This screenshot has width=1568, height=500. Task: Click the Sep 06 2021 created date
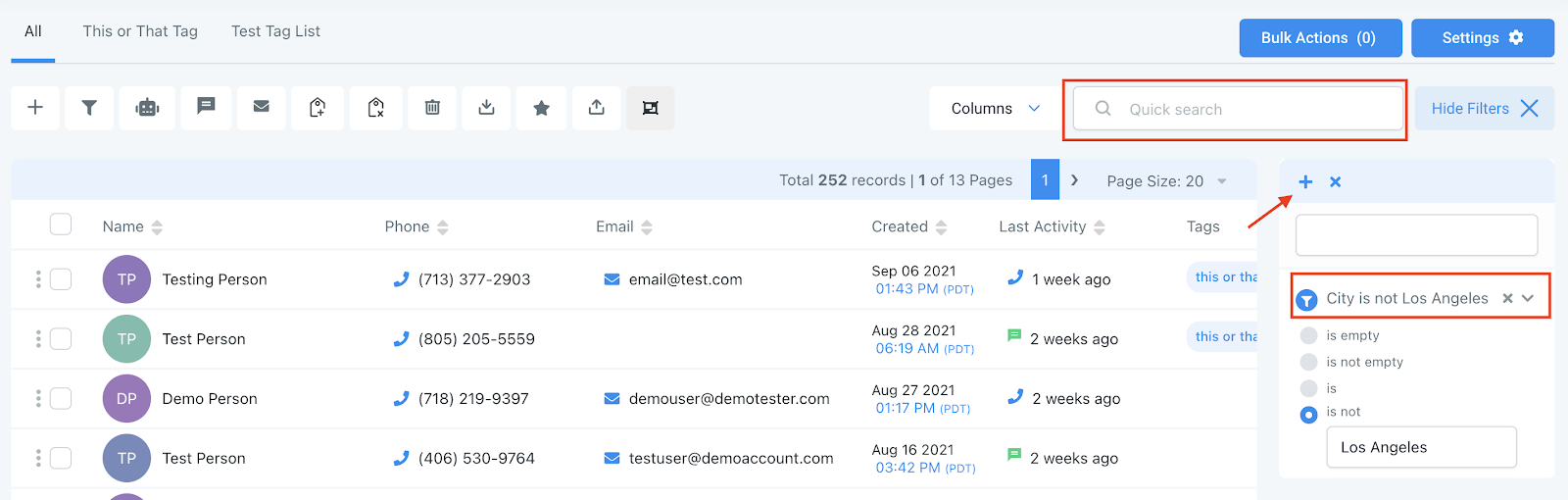913,271
